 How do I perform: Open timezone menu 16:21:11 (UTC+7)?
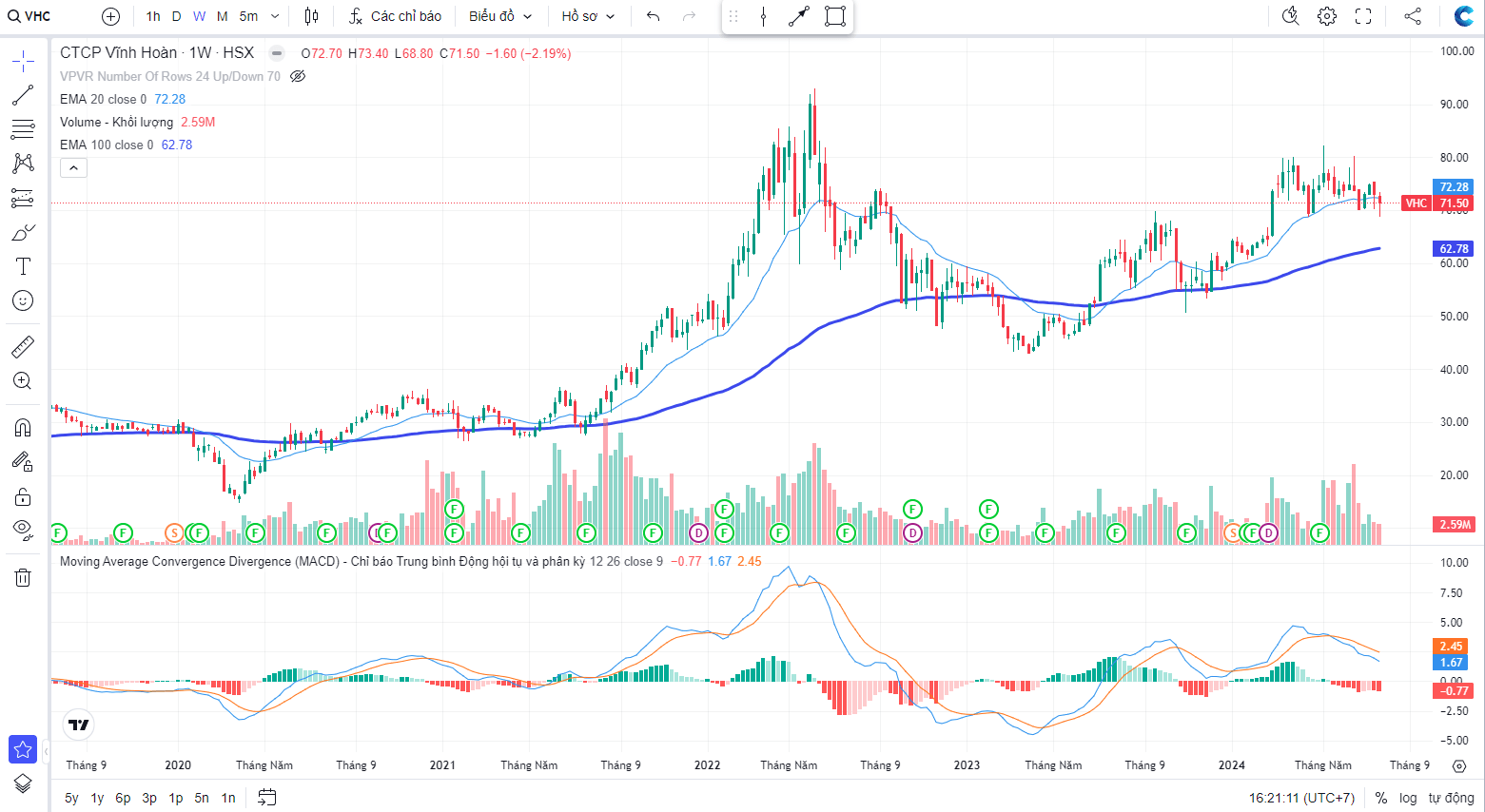[x=1301, y=798]
